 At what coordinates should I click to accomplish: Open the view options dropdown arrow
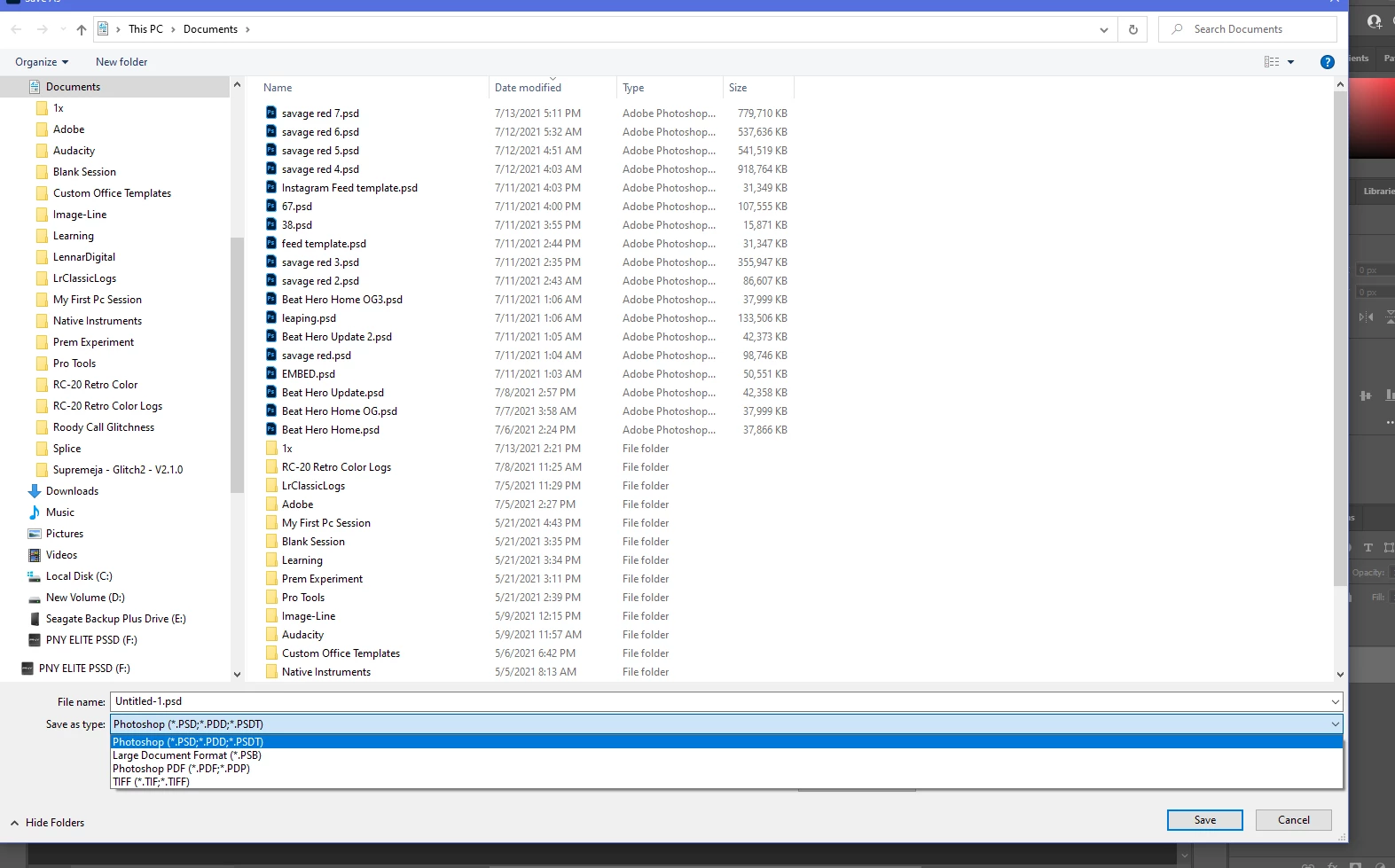point(1290,62)
